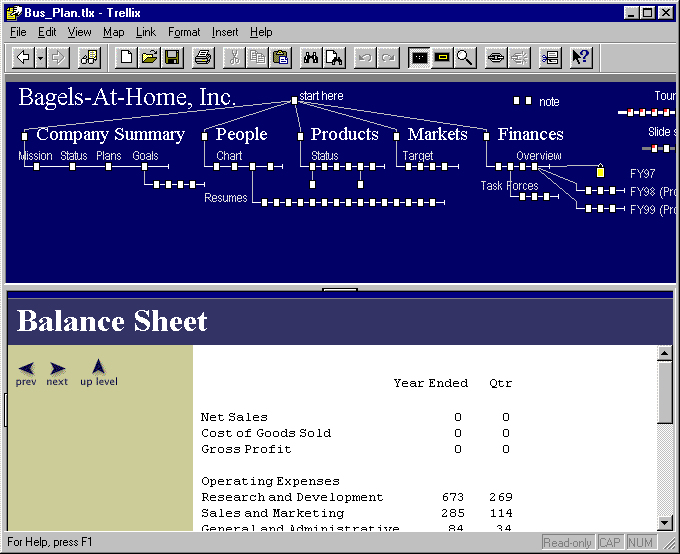680x554 pixels.
Task: Click the document search icon next to binoculars
Action: coord(334,58)
